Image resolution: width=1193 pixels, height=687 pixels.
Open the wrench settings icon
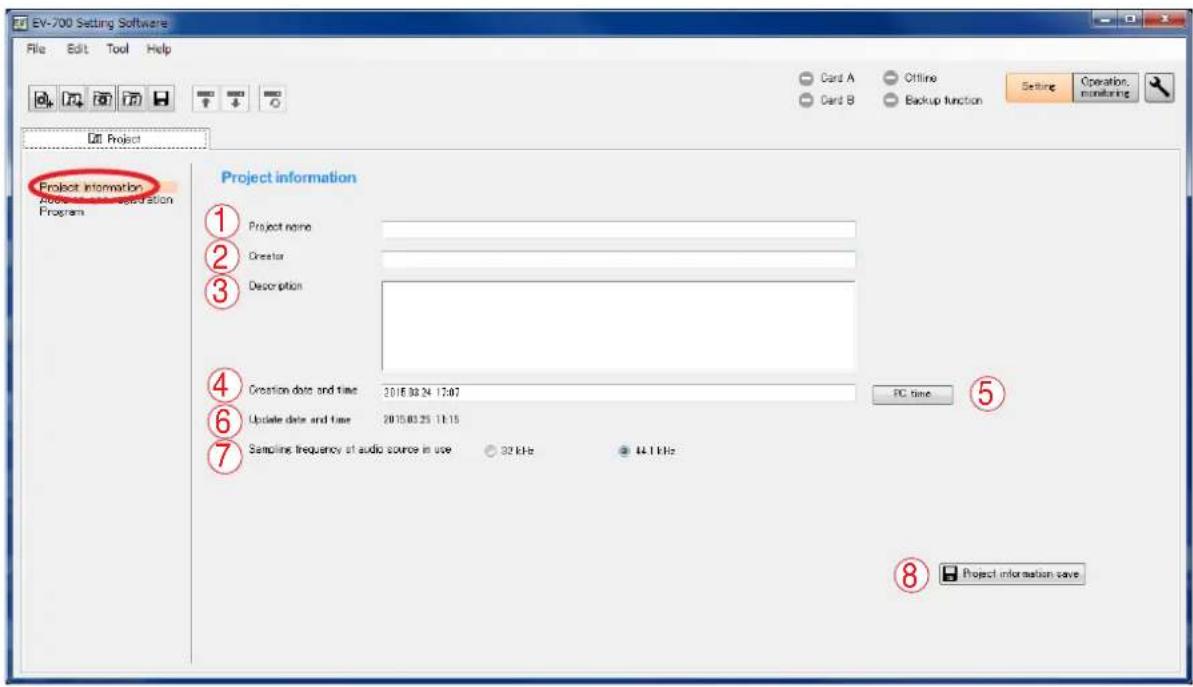1159,87
